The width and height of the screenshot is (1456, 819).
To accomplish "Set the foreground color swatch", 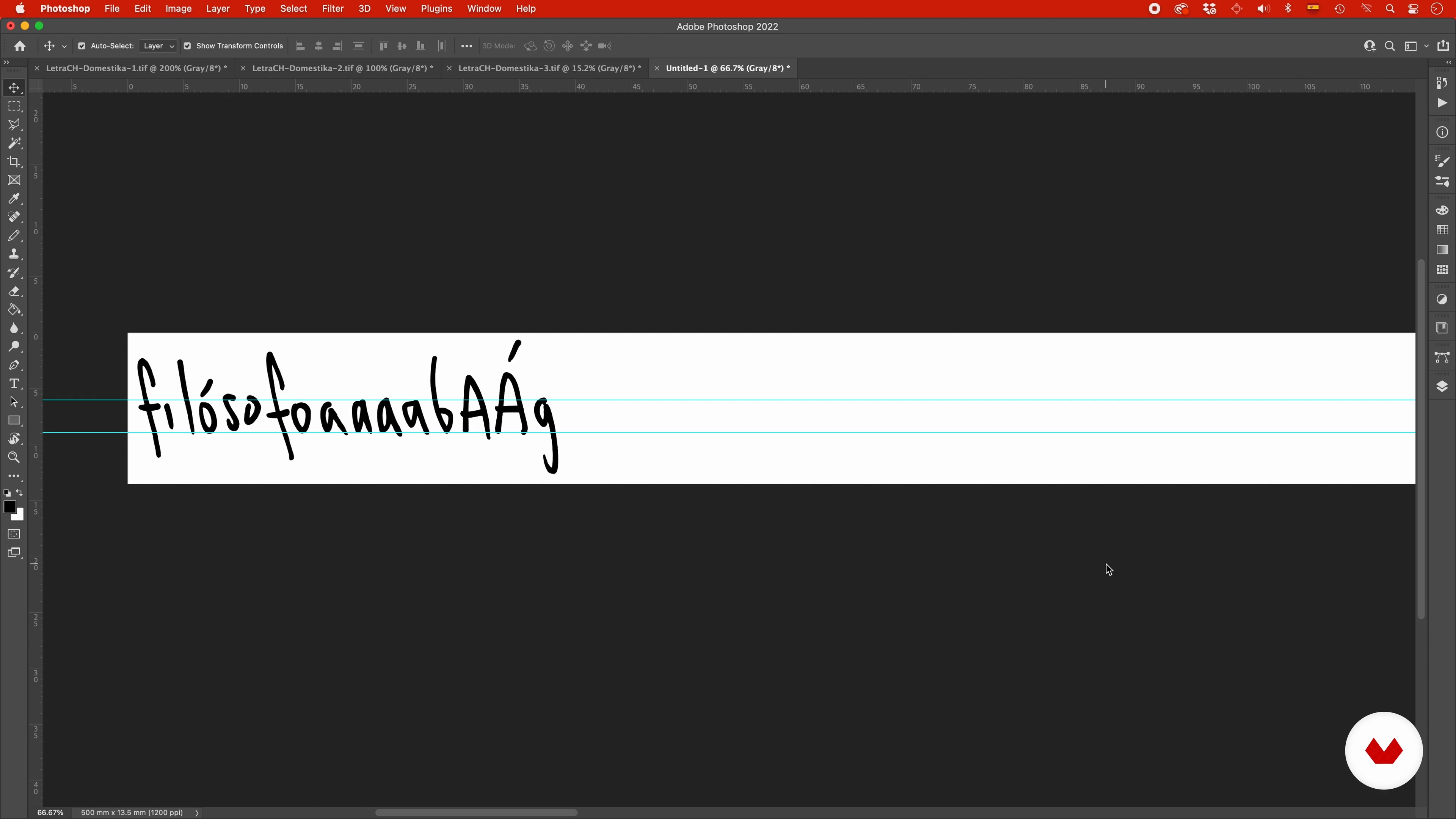I will coord(9,507).
